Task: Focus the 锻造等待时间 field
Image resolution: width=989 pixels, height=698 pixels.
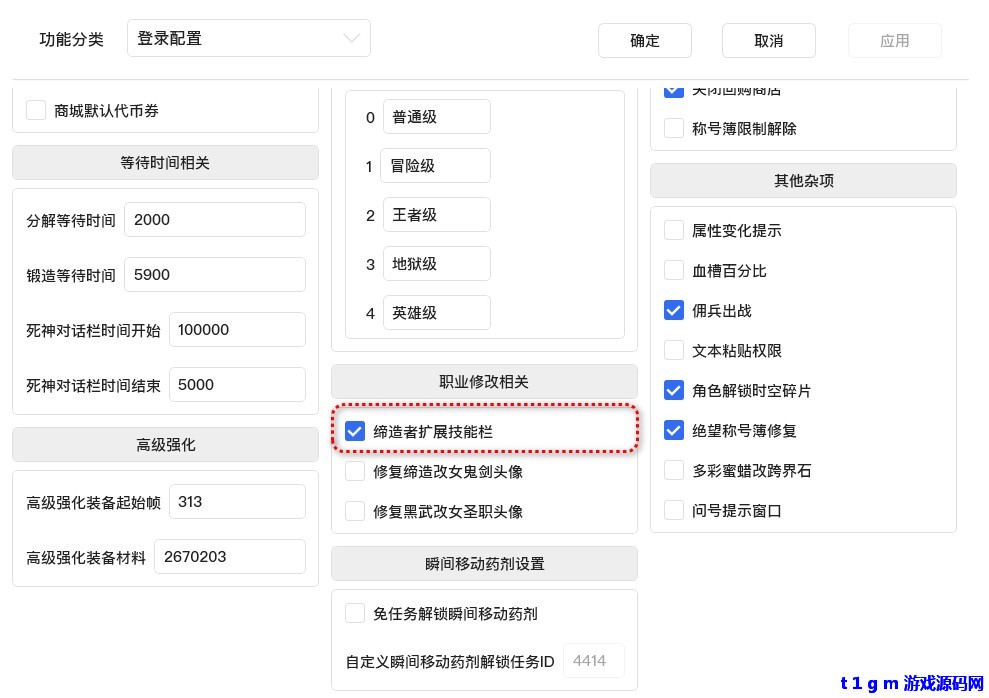Action: click(x=214, y=275)
